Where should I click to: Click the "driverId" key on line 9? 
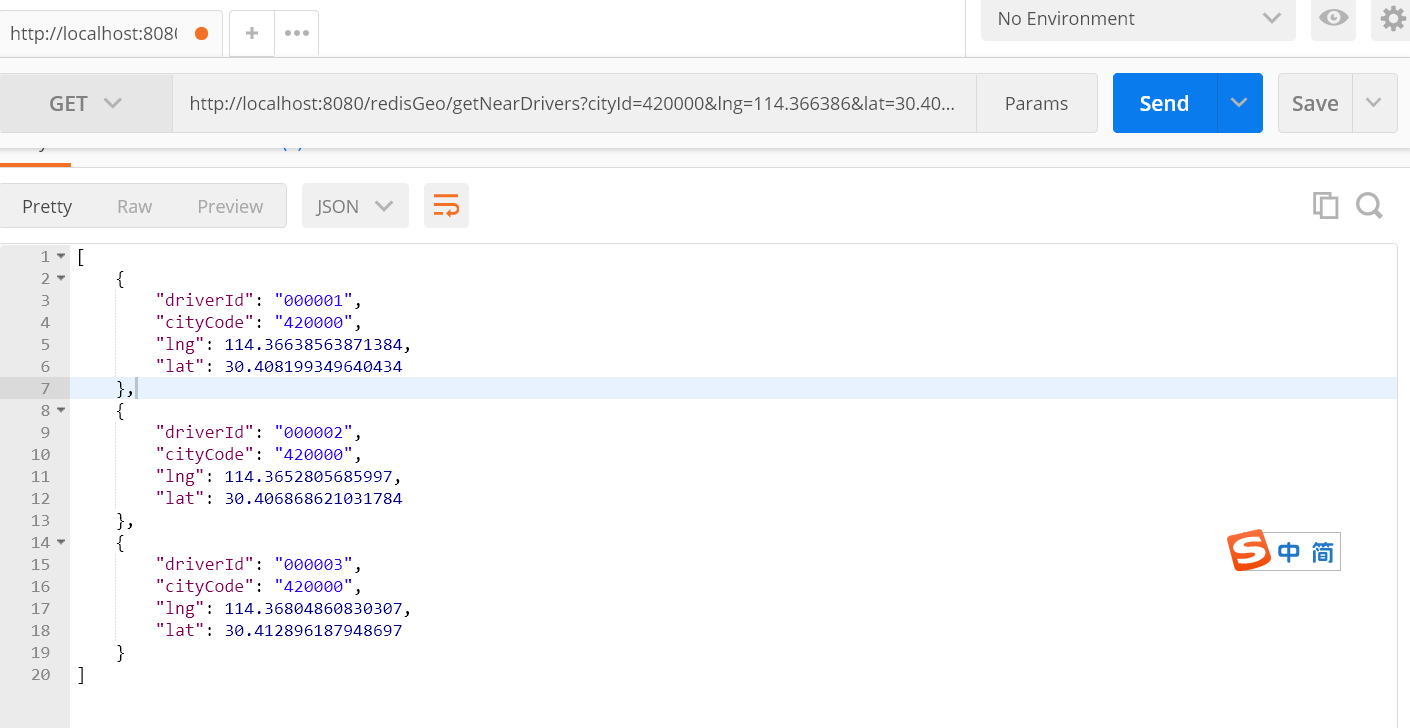205,432
